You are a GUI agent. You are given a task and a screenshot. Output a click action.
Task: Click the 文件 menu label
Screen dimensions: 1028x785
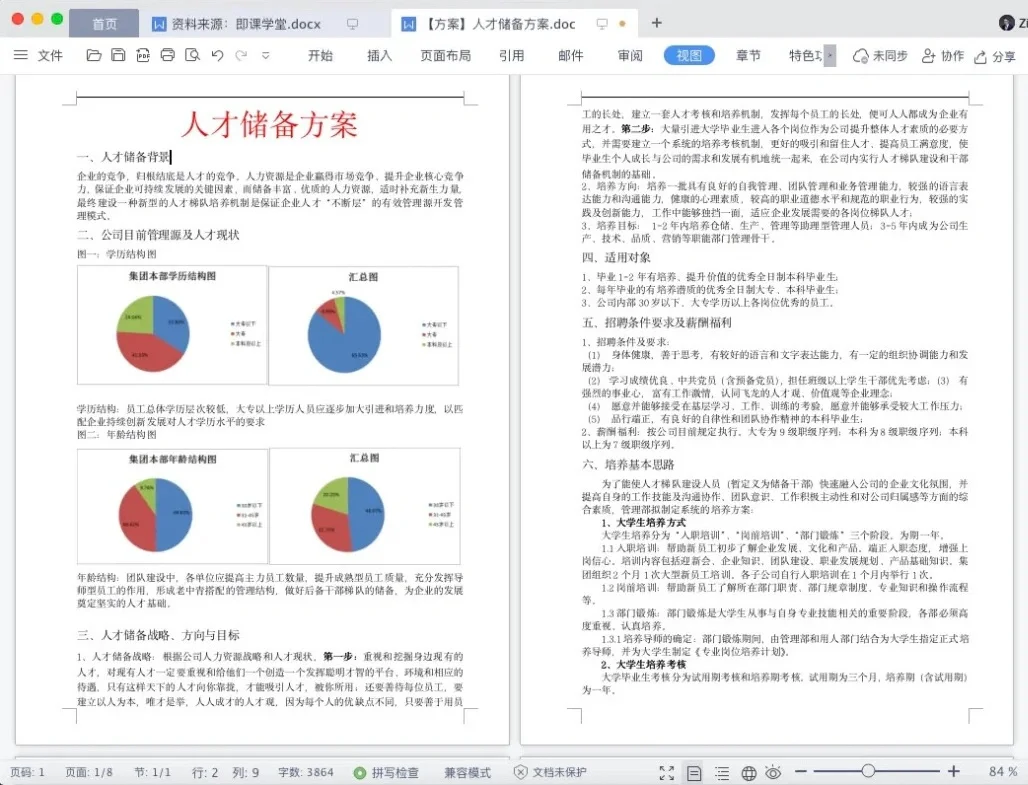(x=50, y=56)
